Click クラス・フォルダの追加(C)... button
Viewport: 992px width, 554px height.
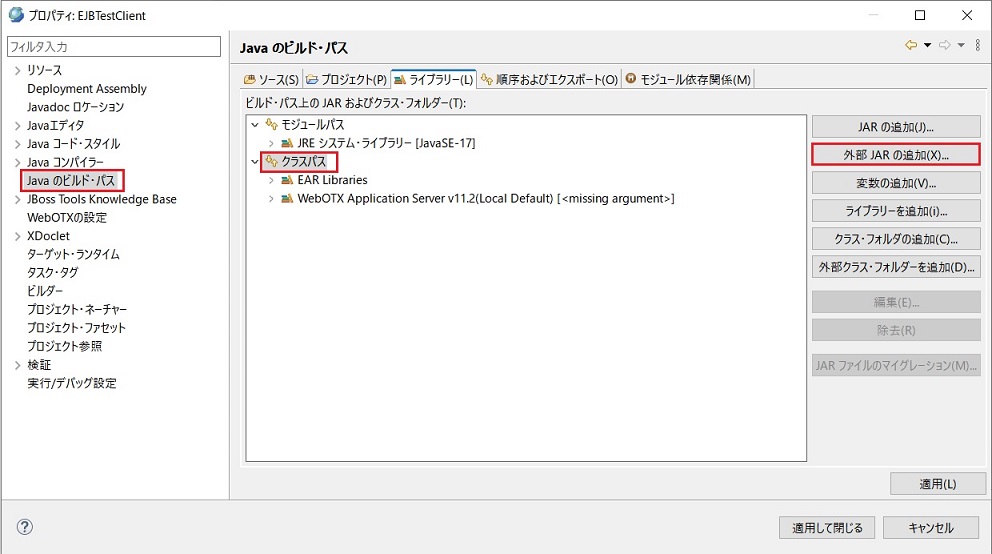coord(896,238)
